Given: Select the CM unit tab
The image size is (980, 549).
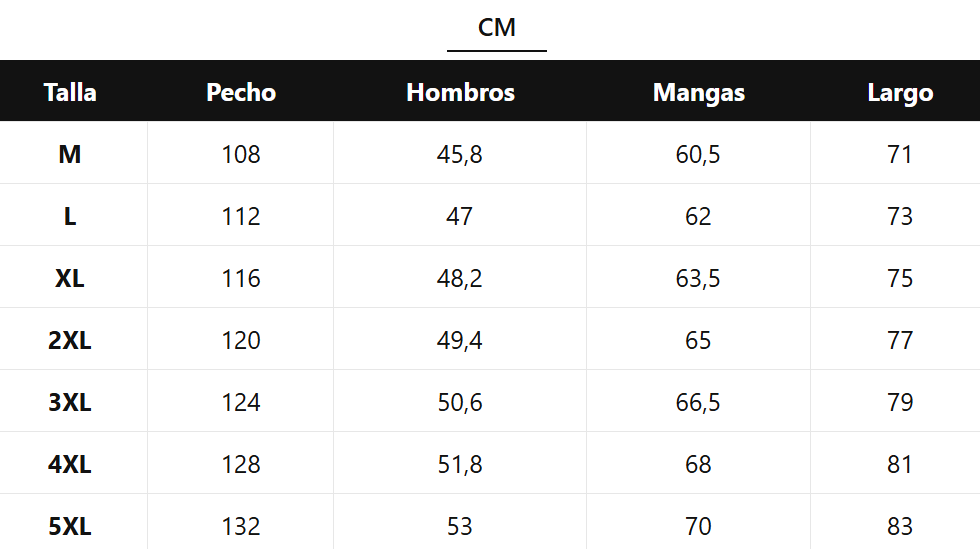Looking at the screenshot, I should (x=497, y=28).
